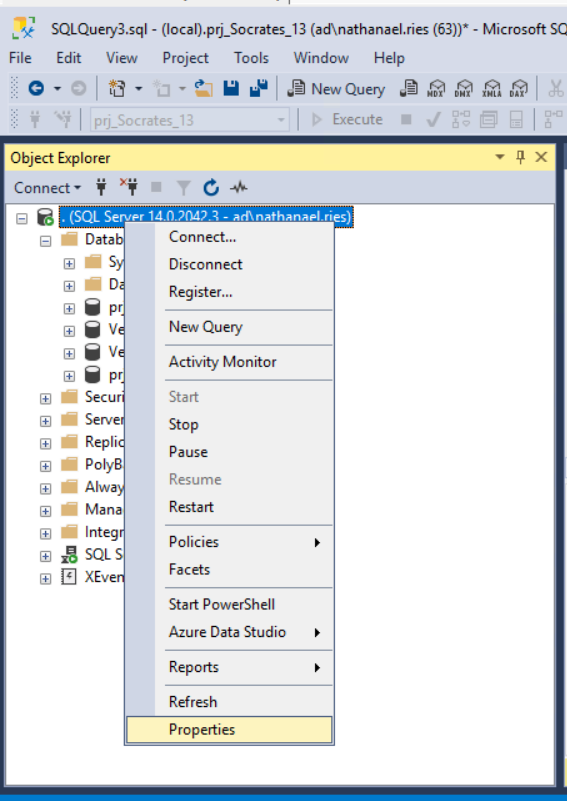
Task: Collapse the SQL Server 14.0.2042.3 root node
Action: (21, 219)
